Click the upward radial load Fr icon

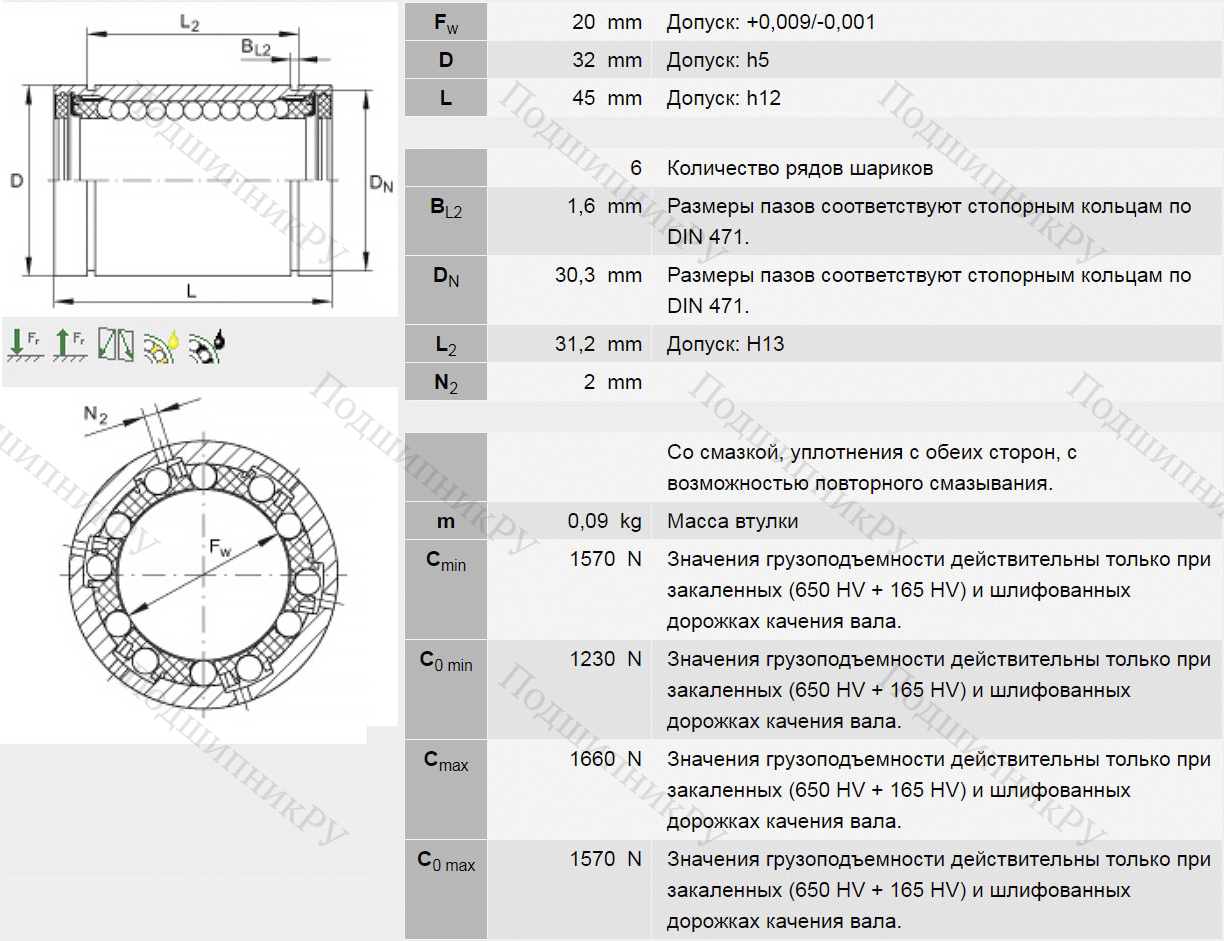coord(71,344)
